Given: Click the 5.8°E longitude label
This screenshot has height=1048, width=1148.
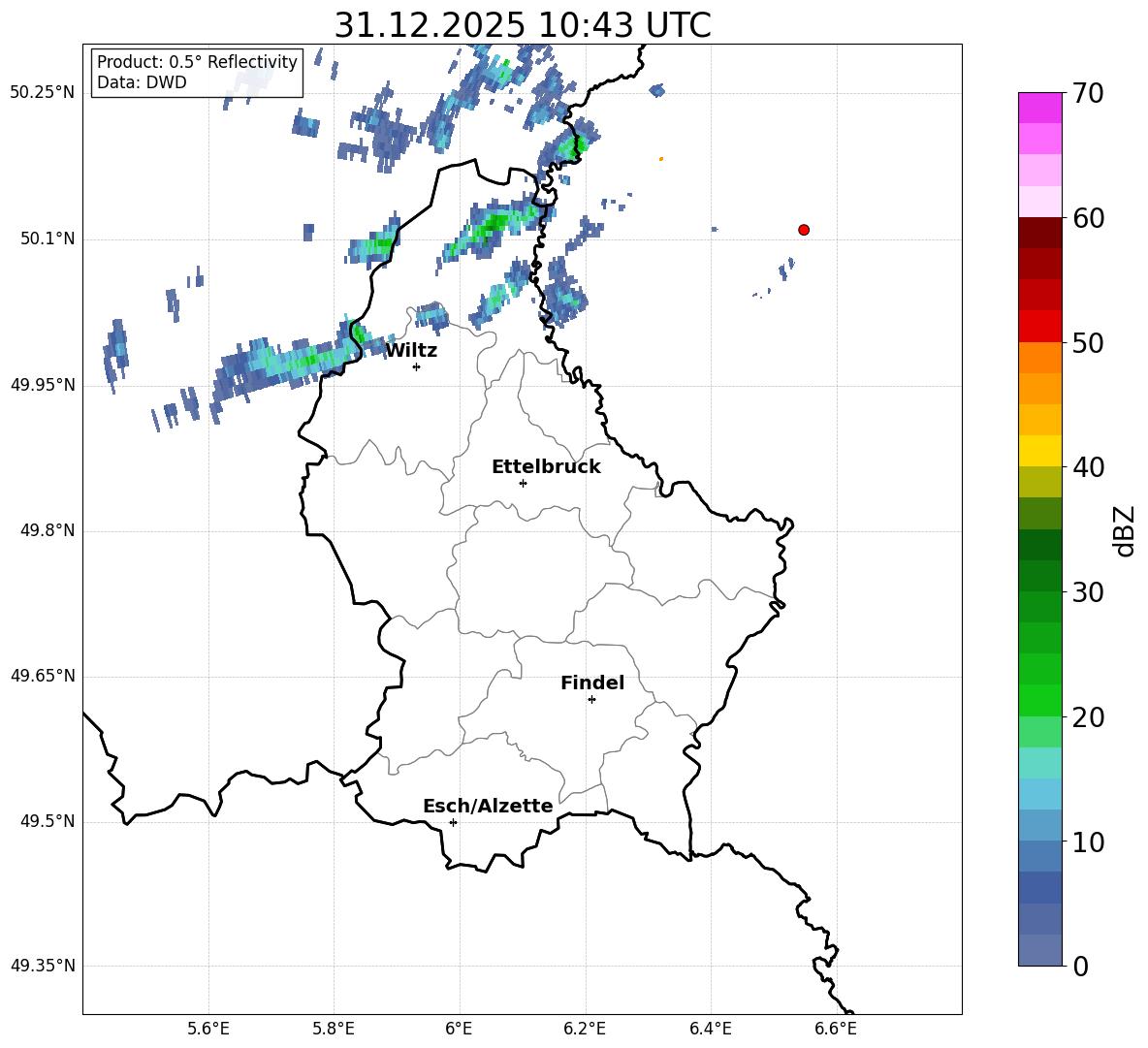Looking at the screenshot, I should point(334,1029).
